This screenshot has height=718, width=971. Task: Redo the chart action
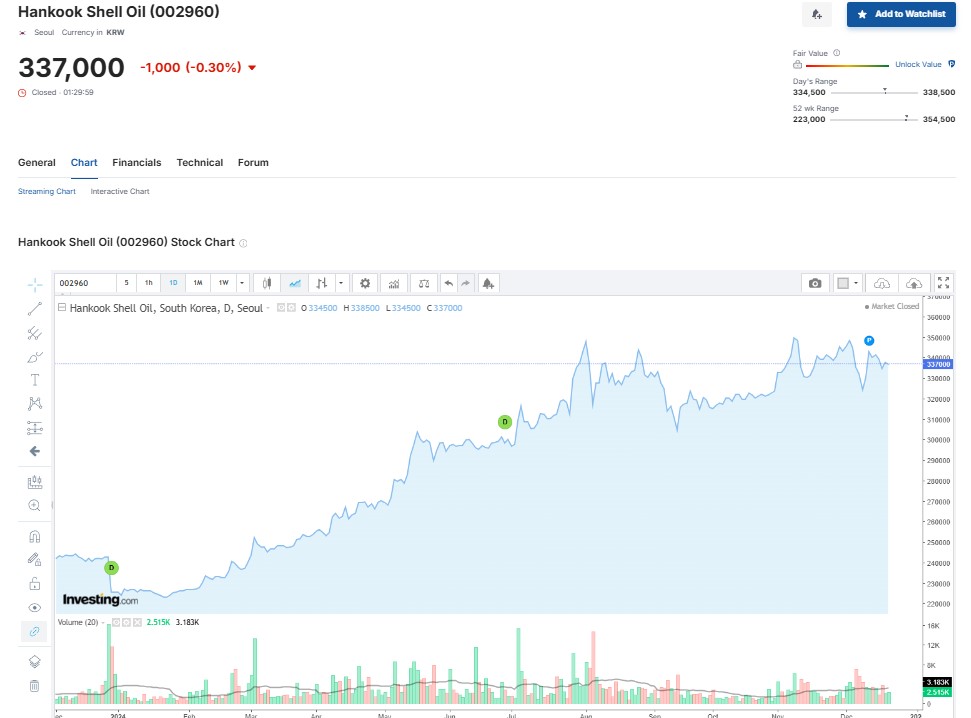(x=466, y=283)
